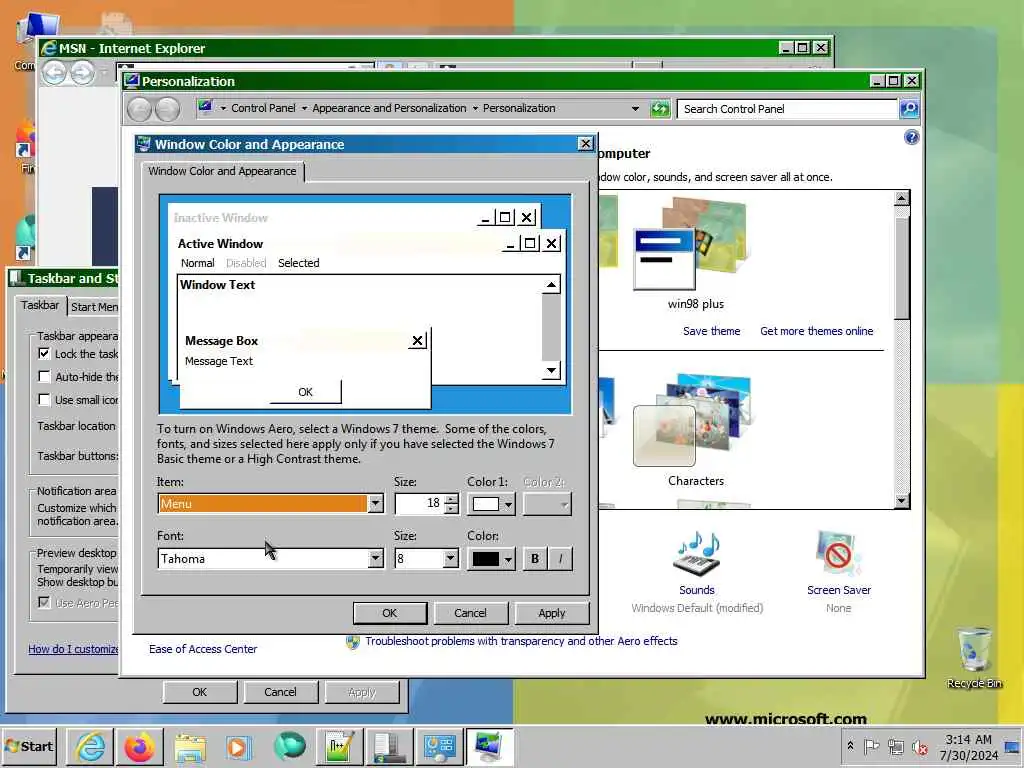
Task: Click Selected menu in preview
Action: coord(298,263)
